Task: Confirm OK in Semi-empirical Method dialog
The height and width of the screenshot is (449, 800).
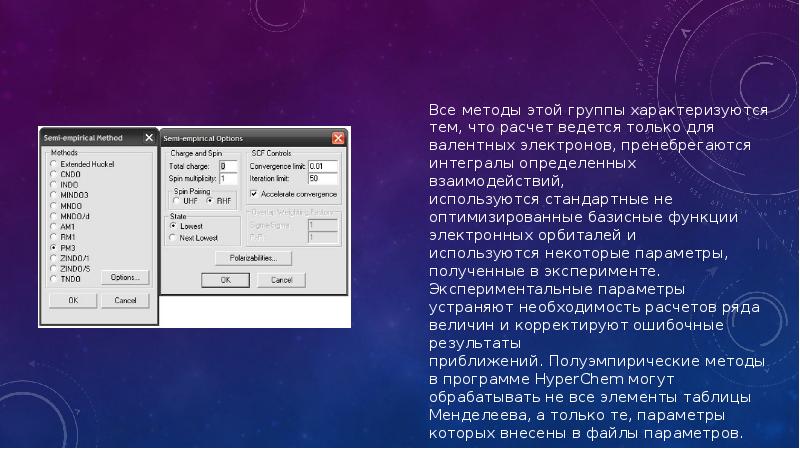Action: pos(73,300)
